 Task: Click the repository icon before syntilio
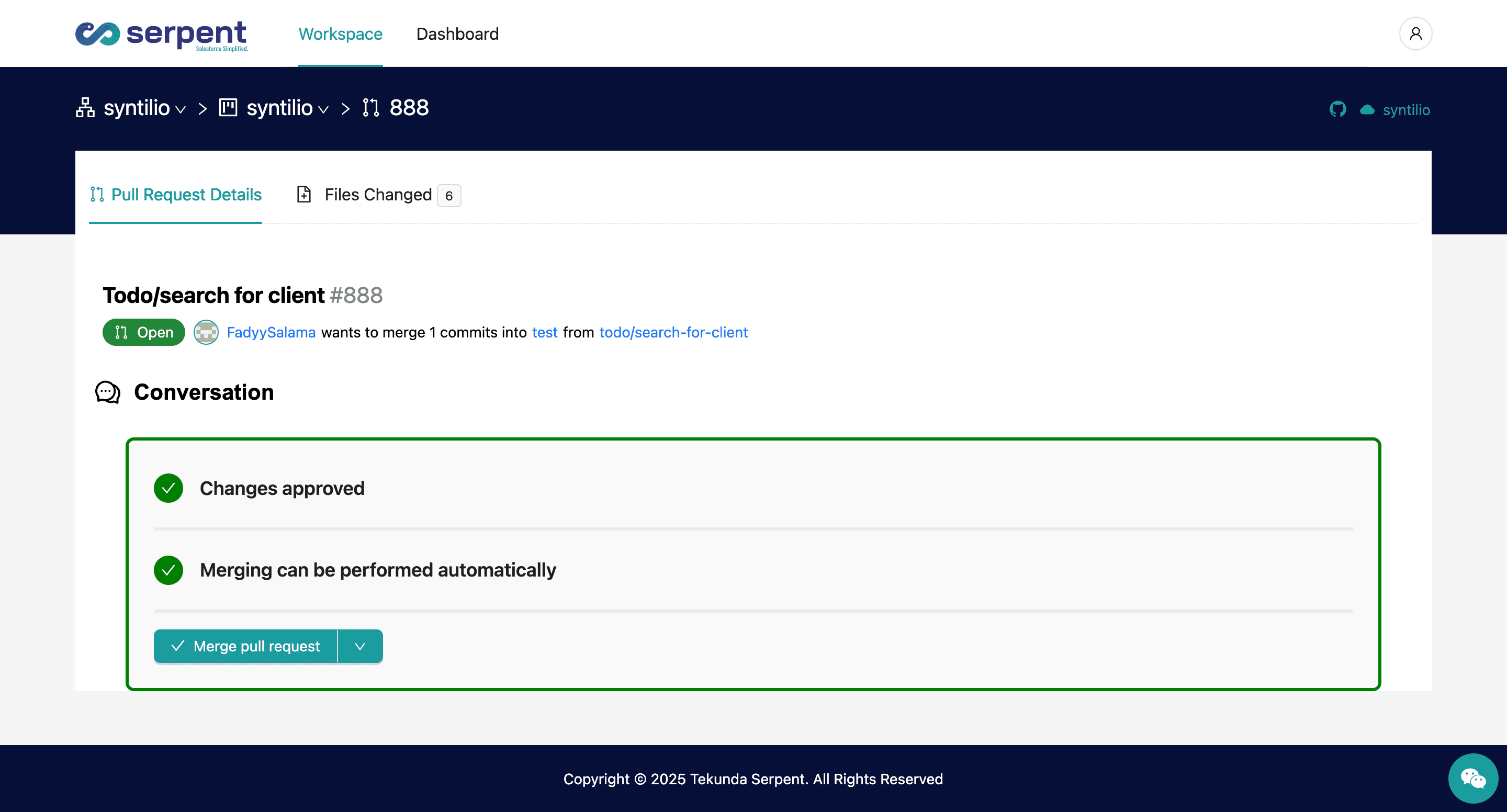[228, 108]
